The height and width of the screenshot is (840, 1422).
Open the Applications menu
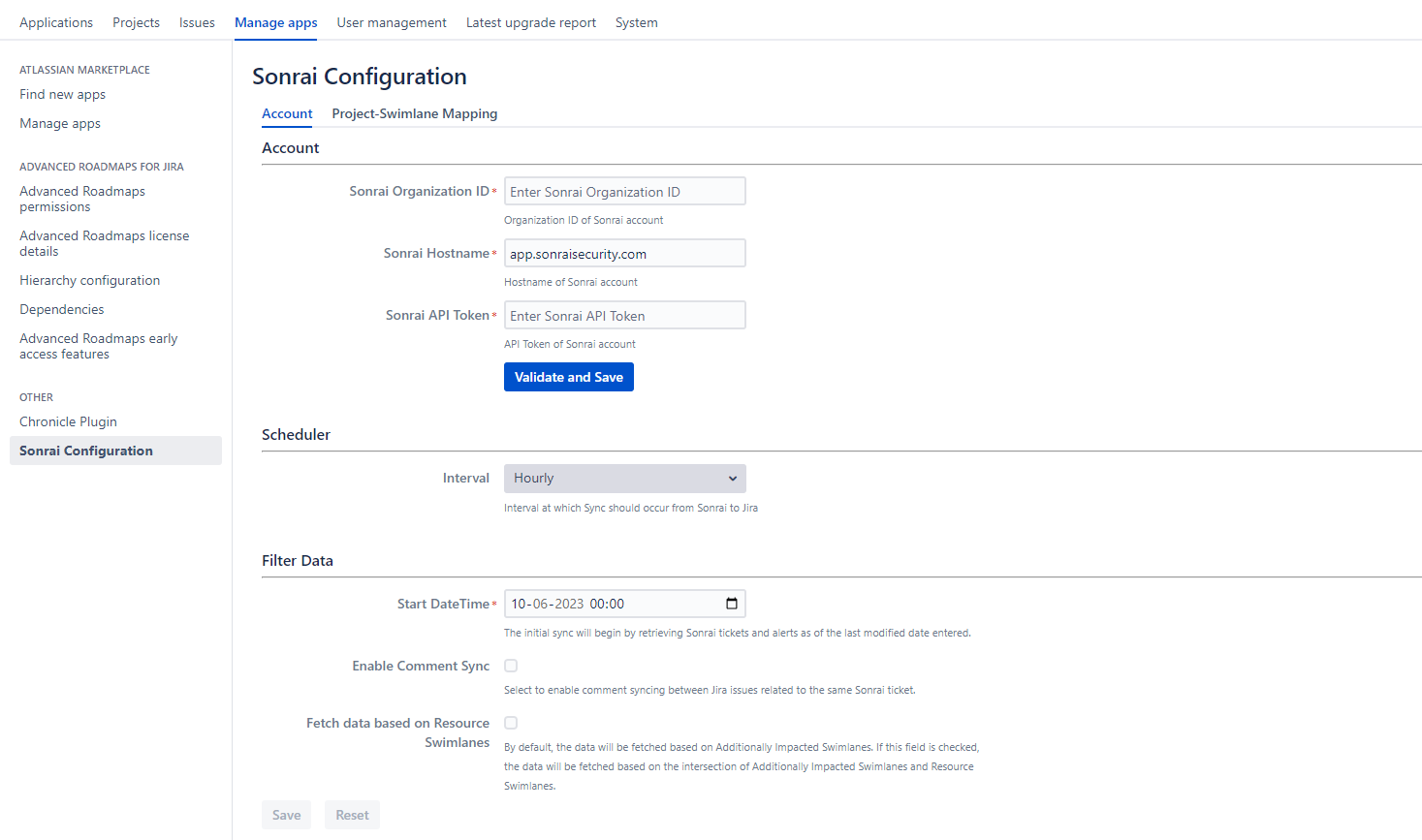(56, 22)
